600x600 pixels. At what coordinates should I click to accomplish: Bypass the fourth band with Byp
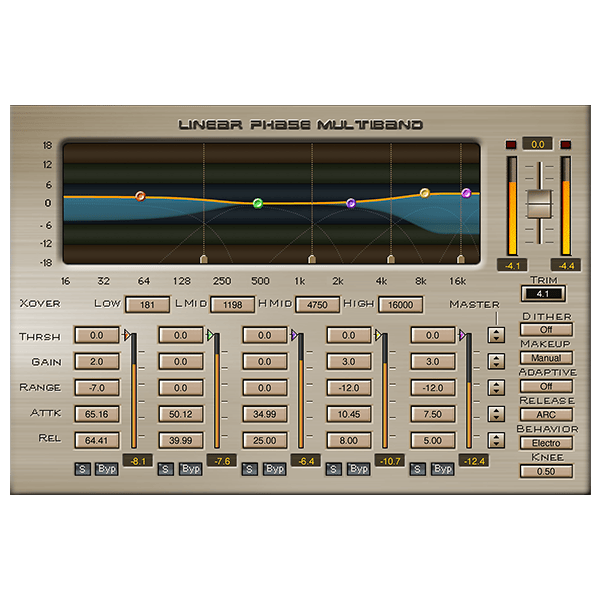(x=359, y=469)
